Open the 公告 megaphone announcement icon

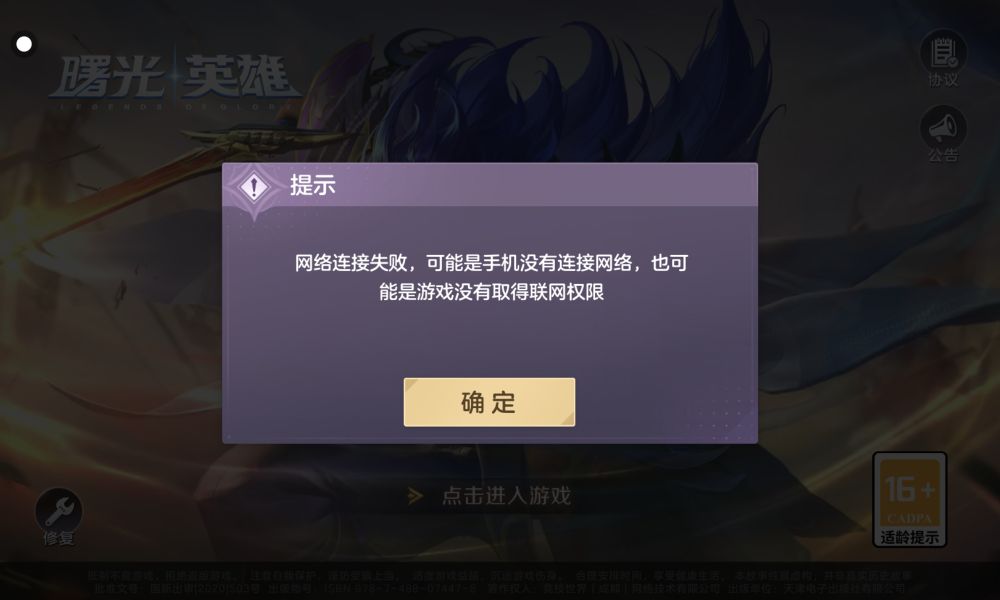[943, 128]
